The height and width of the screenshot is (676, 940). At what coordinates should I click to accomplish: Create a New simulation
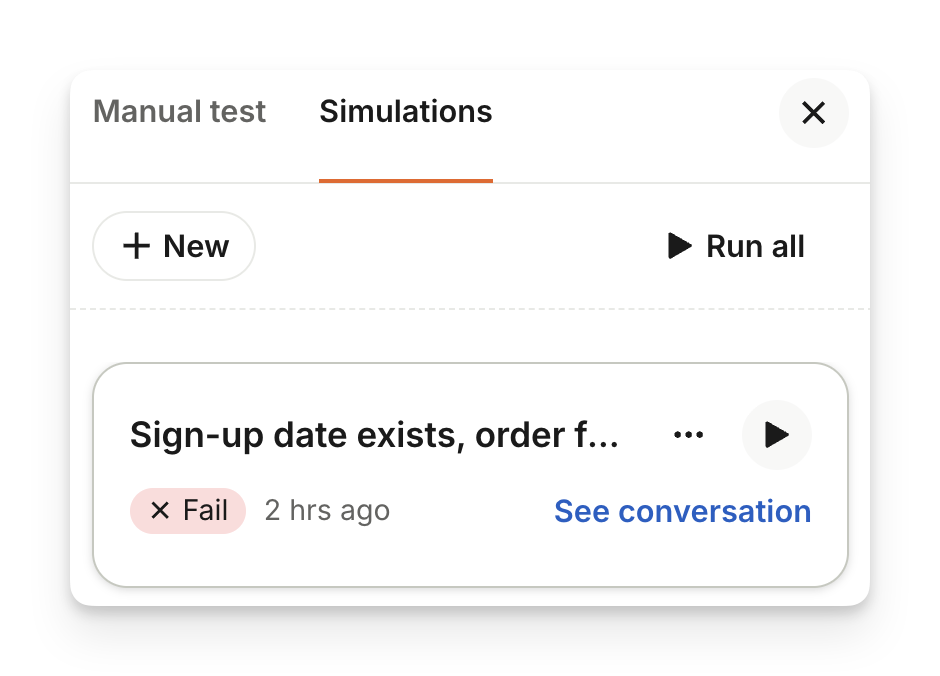click(174, 246)
